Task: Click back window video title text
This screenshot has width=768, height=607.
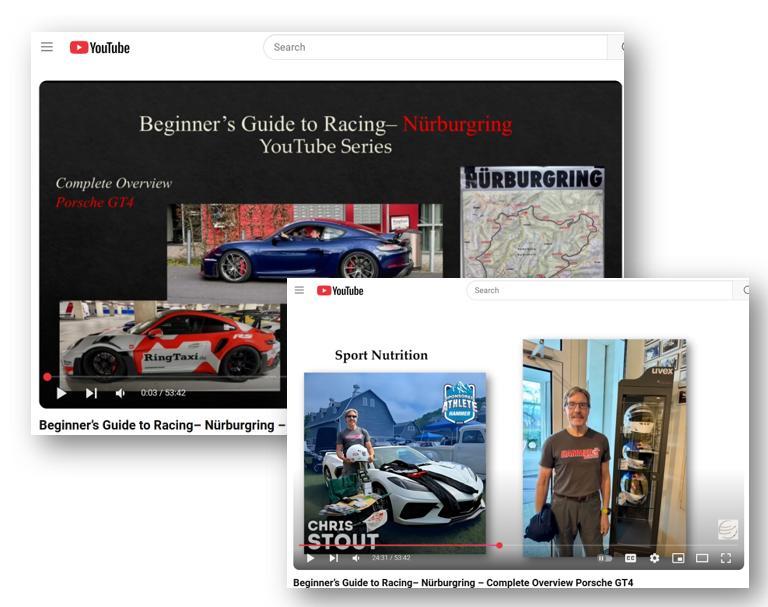Action: click(x=162, y=425)
